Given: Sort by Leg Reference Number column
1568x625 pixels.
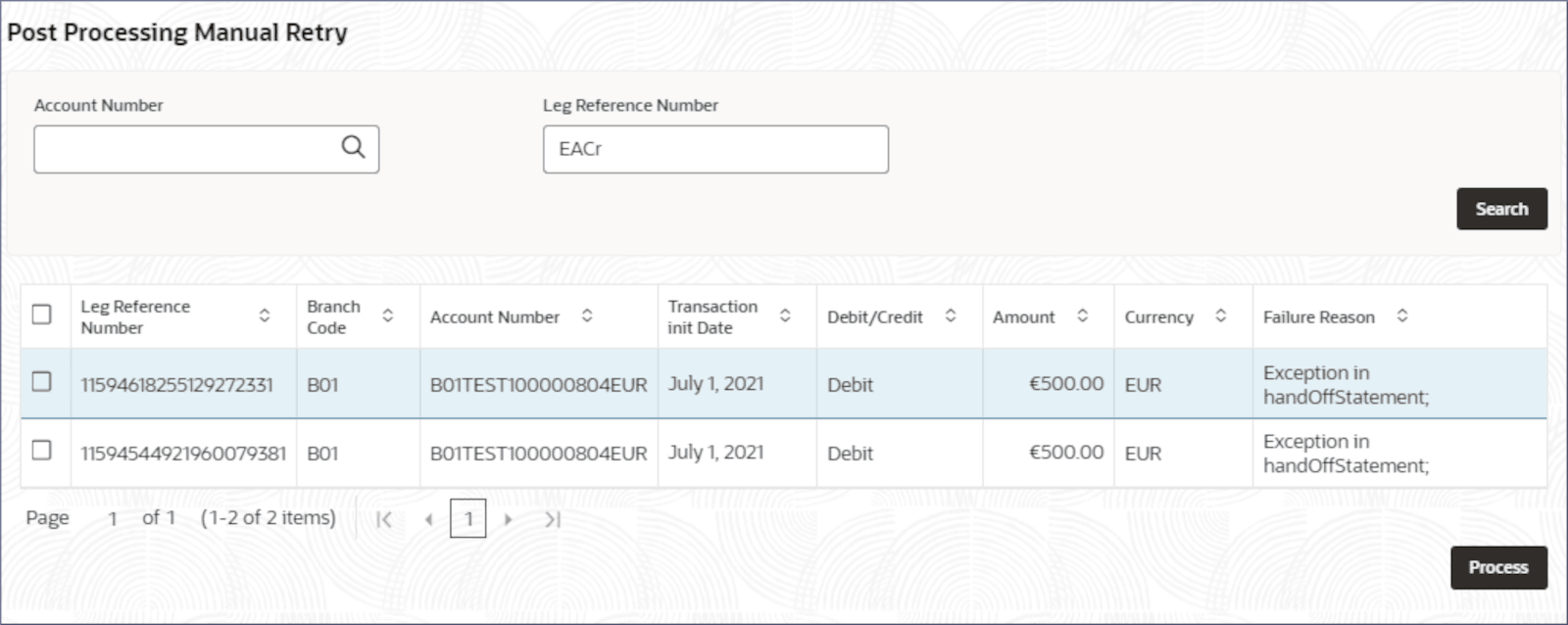Looking at the screenshot, I should (x=265, y=315).
